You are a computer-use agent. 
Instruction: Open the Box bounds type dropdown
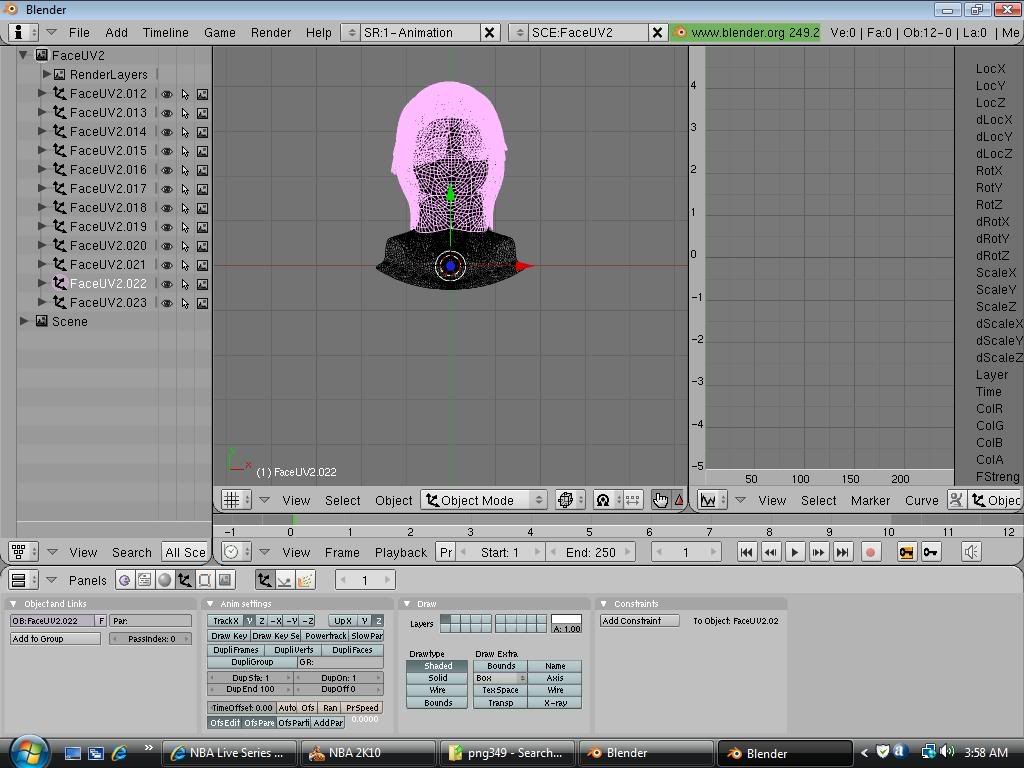[x=500, y=678]
